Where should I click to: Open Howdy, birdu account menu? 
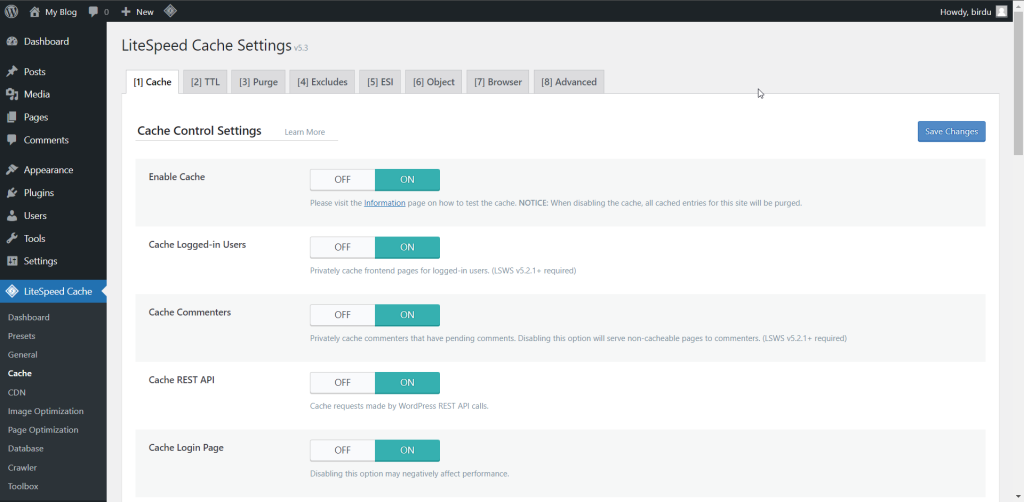973,12
